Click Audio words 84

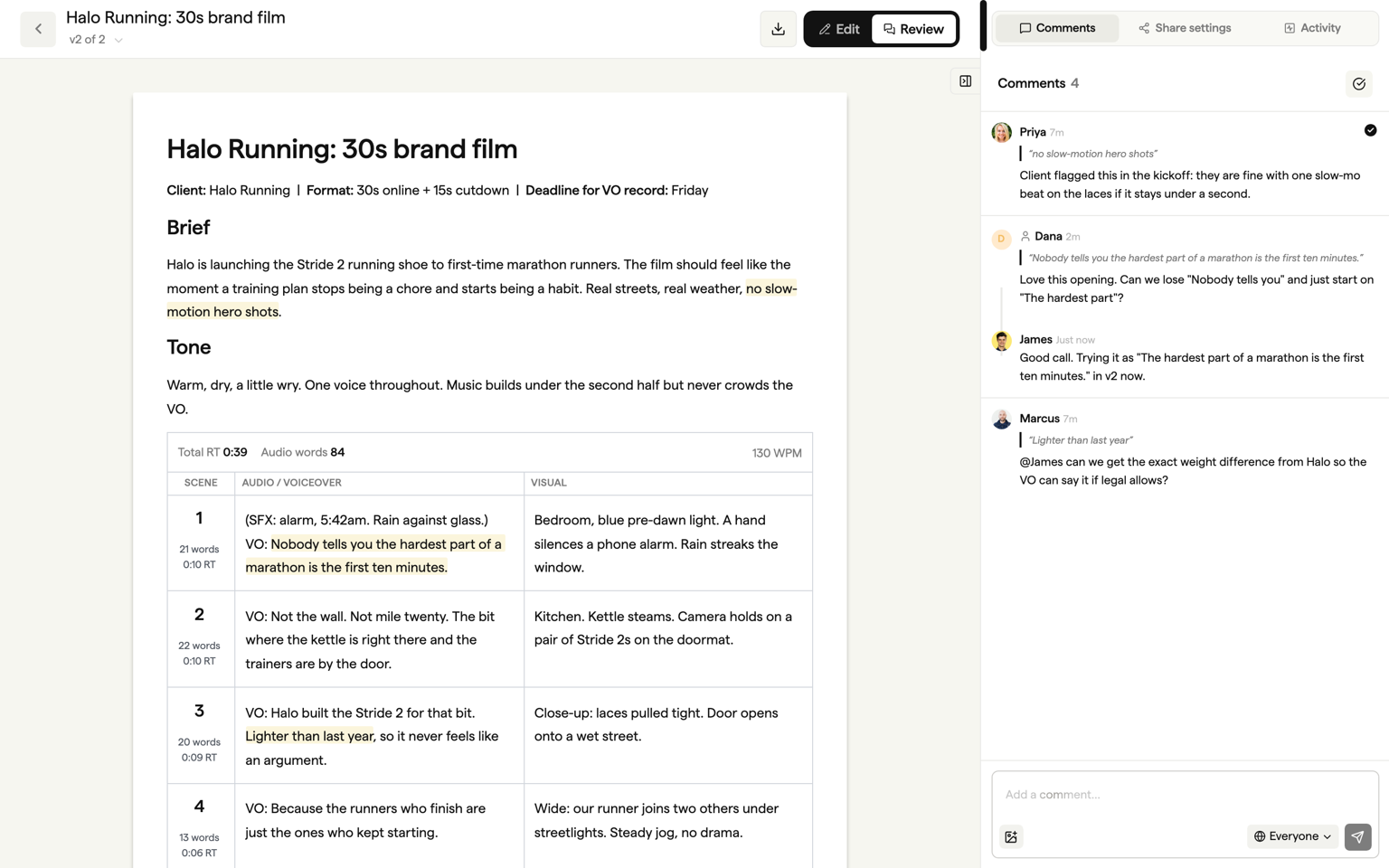303,452
